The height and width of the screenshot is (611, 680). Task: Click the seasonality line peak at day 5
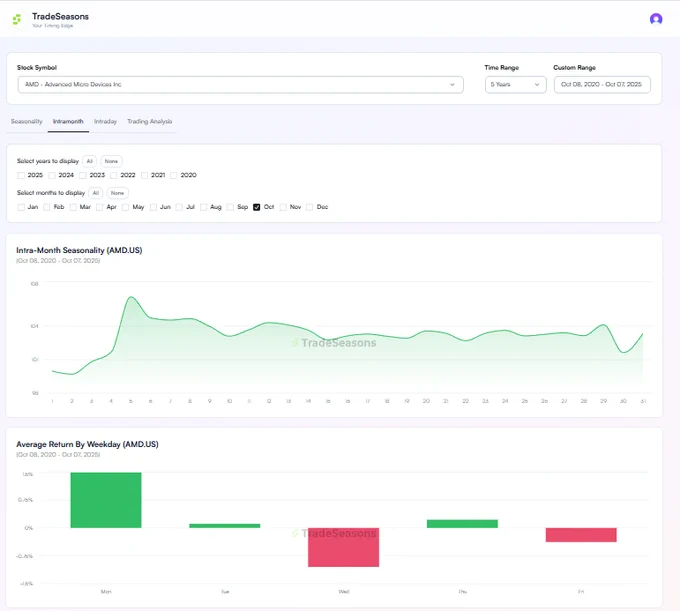(131, 297)
